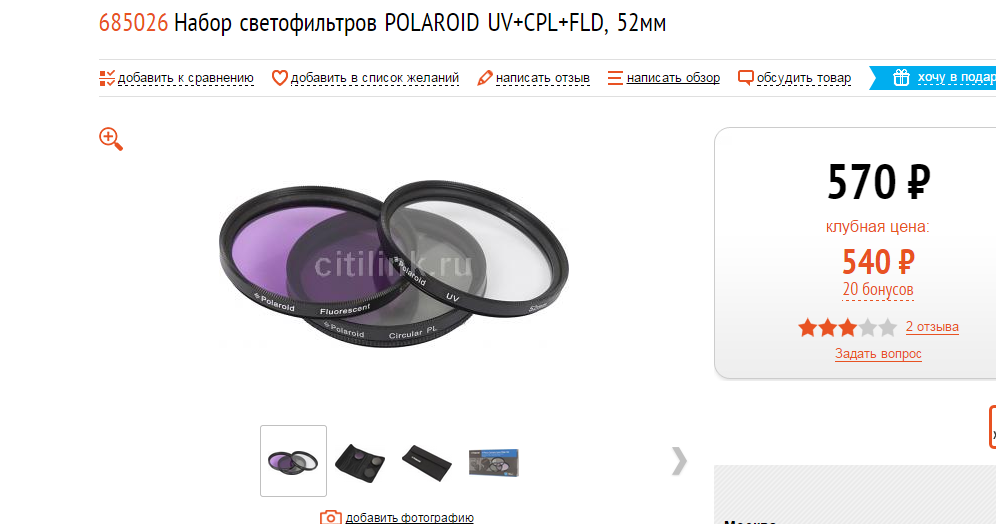Select the product box thumbnail
The height and width of the screenshot is (524, 996).
click(494, 462)
